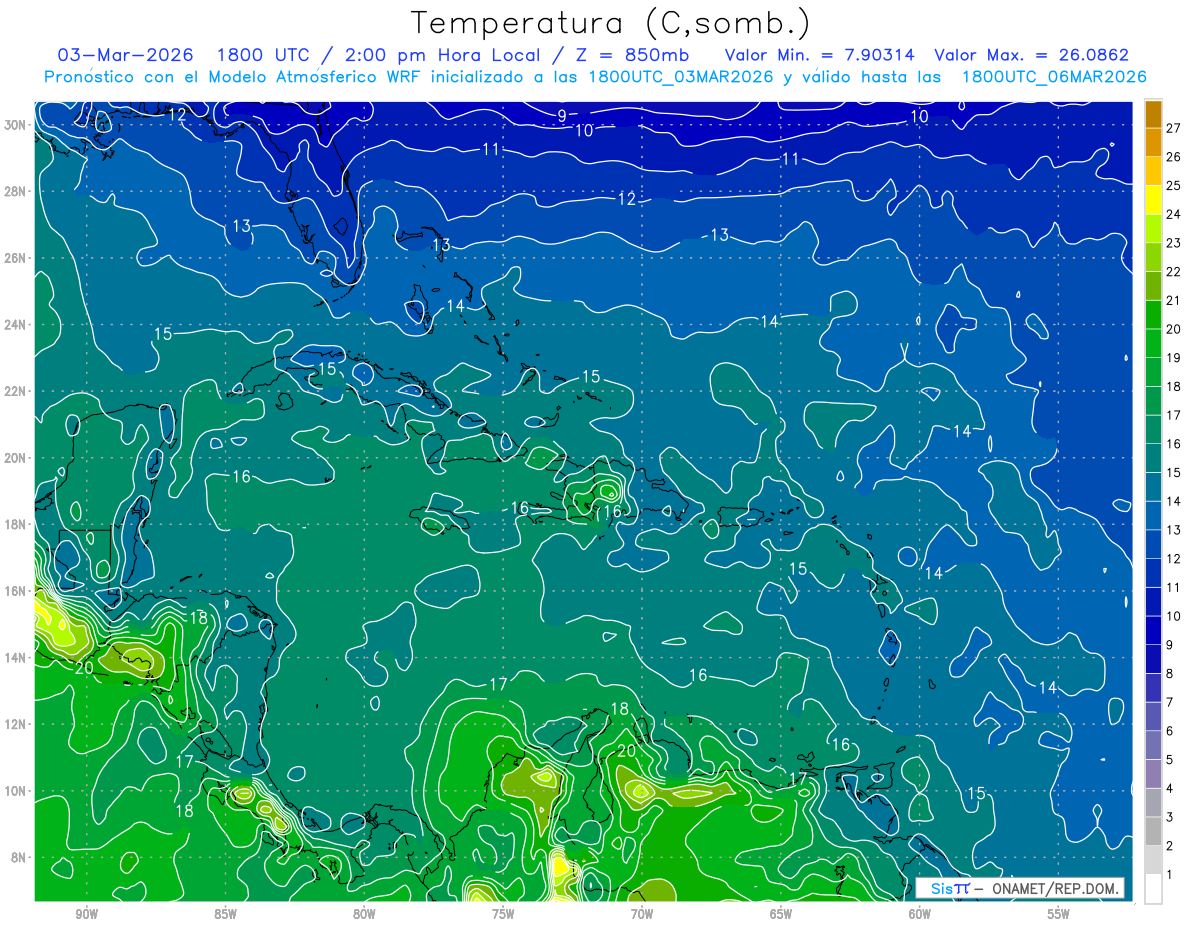Click the 26N latitude label

pyautogui.click(x=17, y=258)
